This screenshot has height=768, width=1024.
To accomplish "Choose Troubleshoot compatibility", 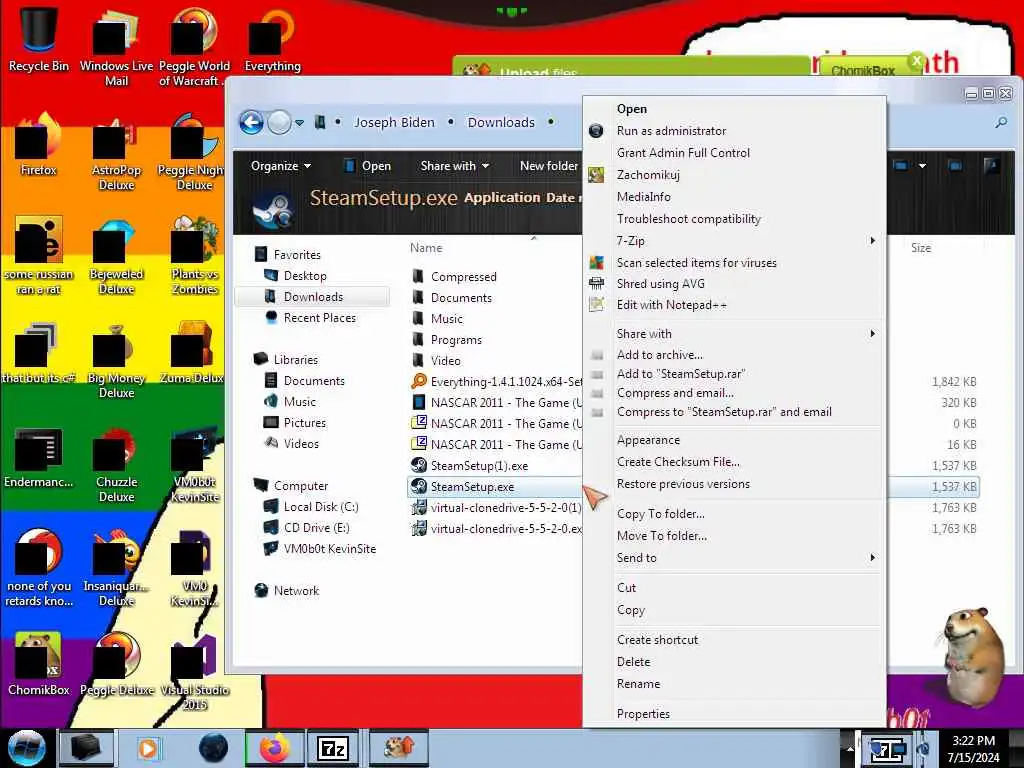I will coord(734,219).
